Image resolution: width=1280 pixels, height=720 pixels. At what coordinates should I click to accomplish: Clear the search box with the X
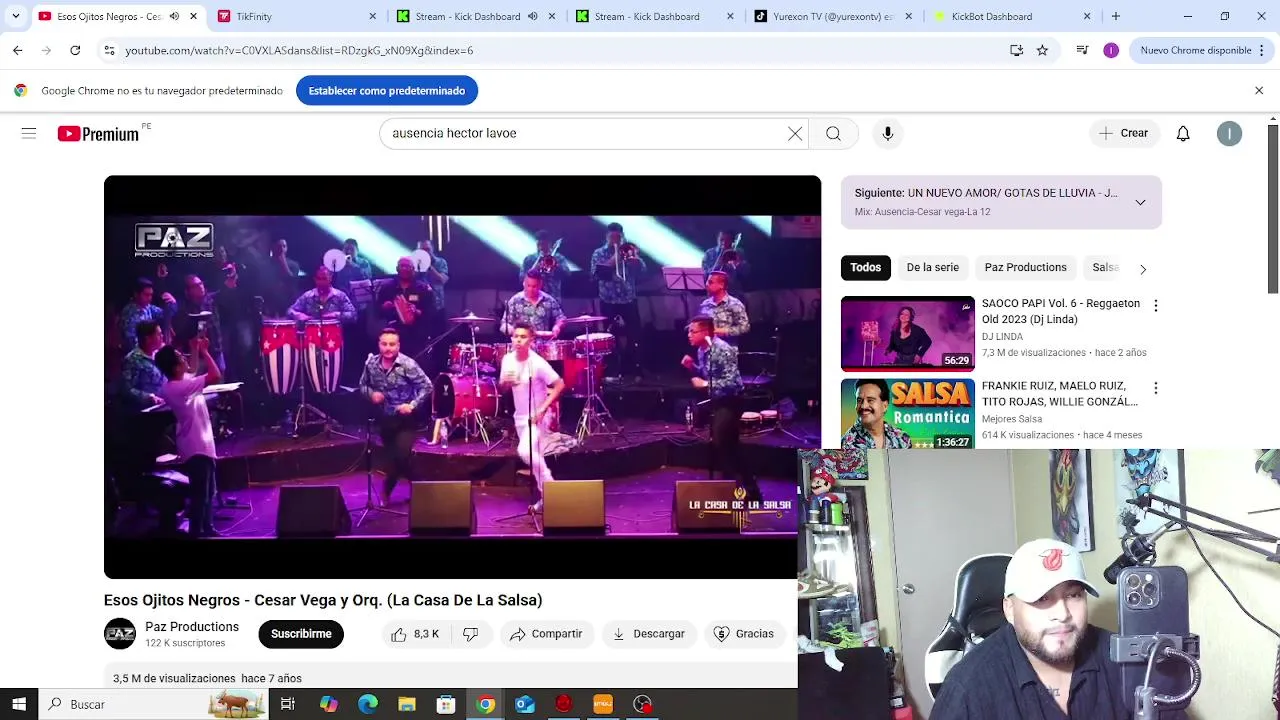tap(795, 133)
